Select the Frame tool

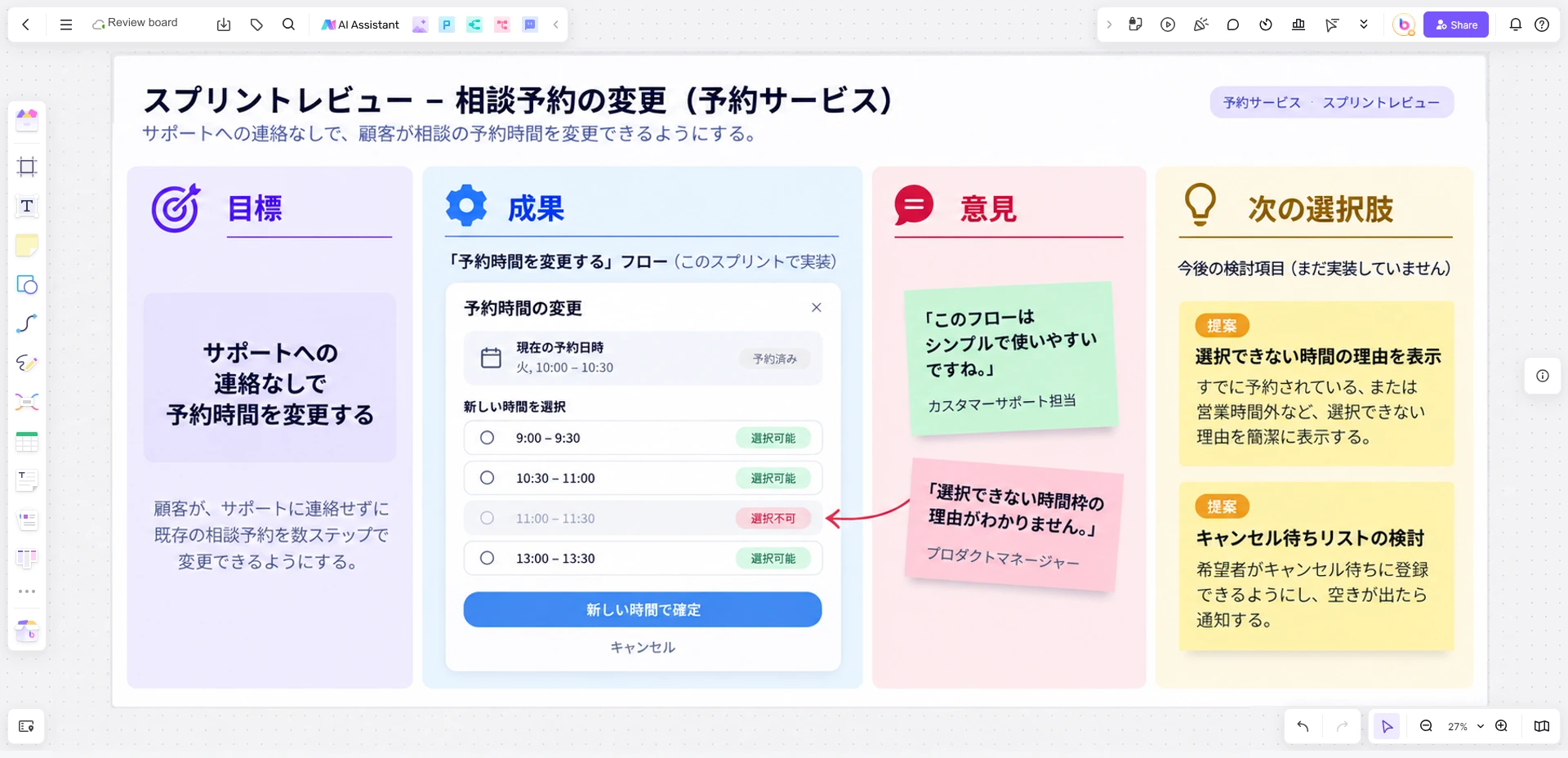[x=27, y=167]
